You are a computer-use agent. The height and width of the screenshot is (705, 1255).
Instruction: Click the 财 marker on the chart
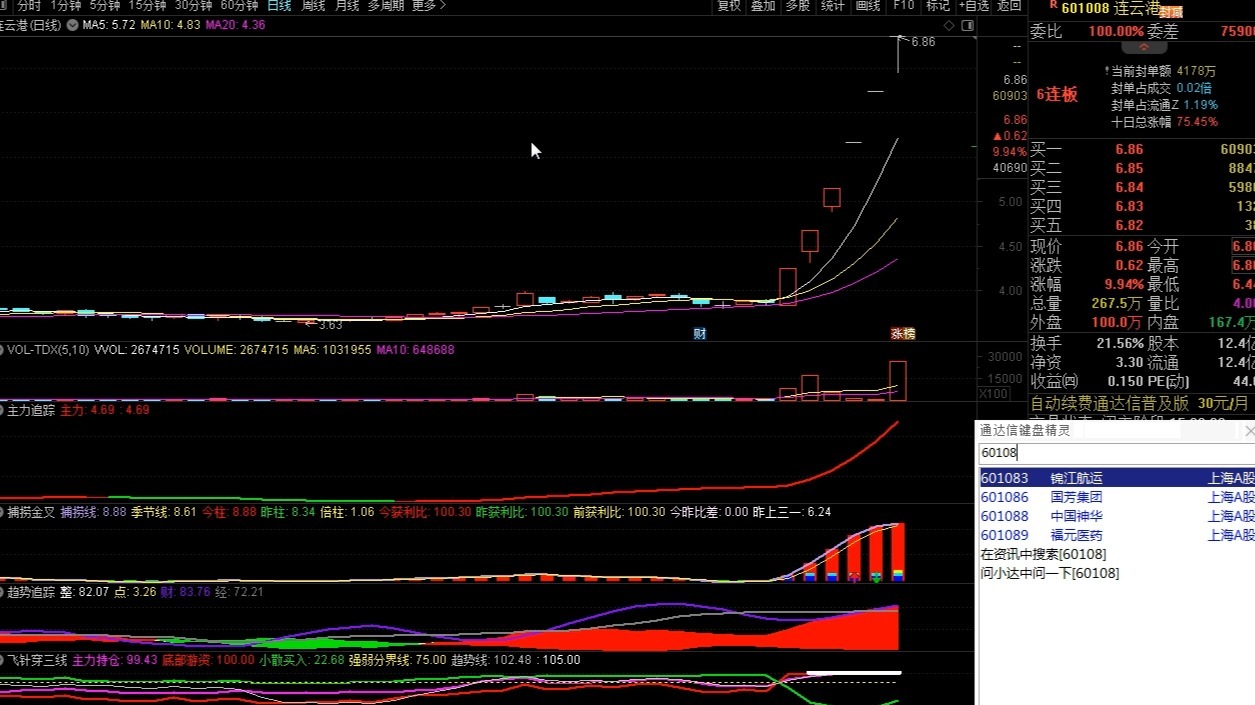point(700,333)
